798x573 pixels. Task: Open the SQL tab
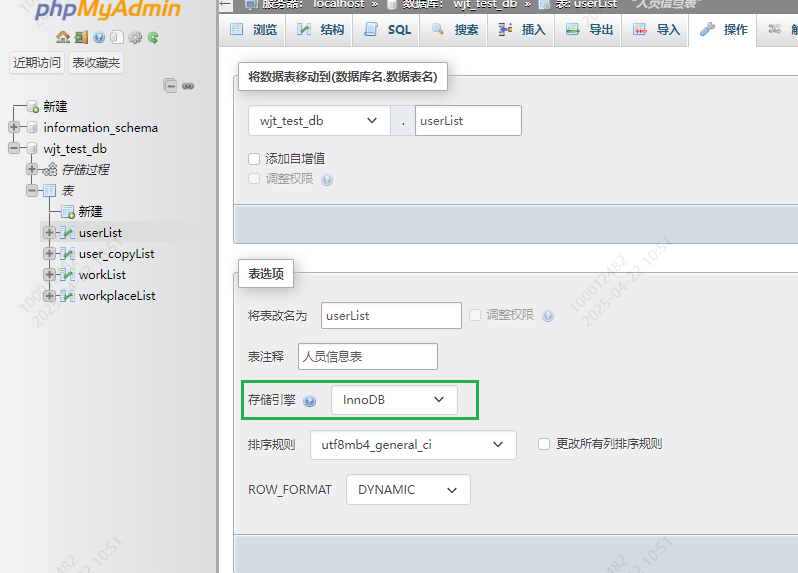tap(386, 30)
